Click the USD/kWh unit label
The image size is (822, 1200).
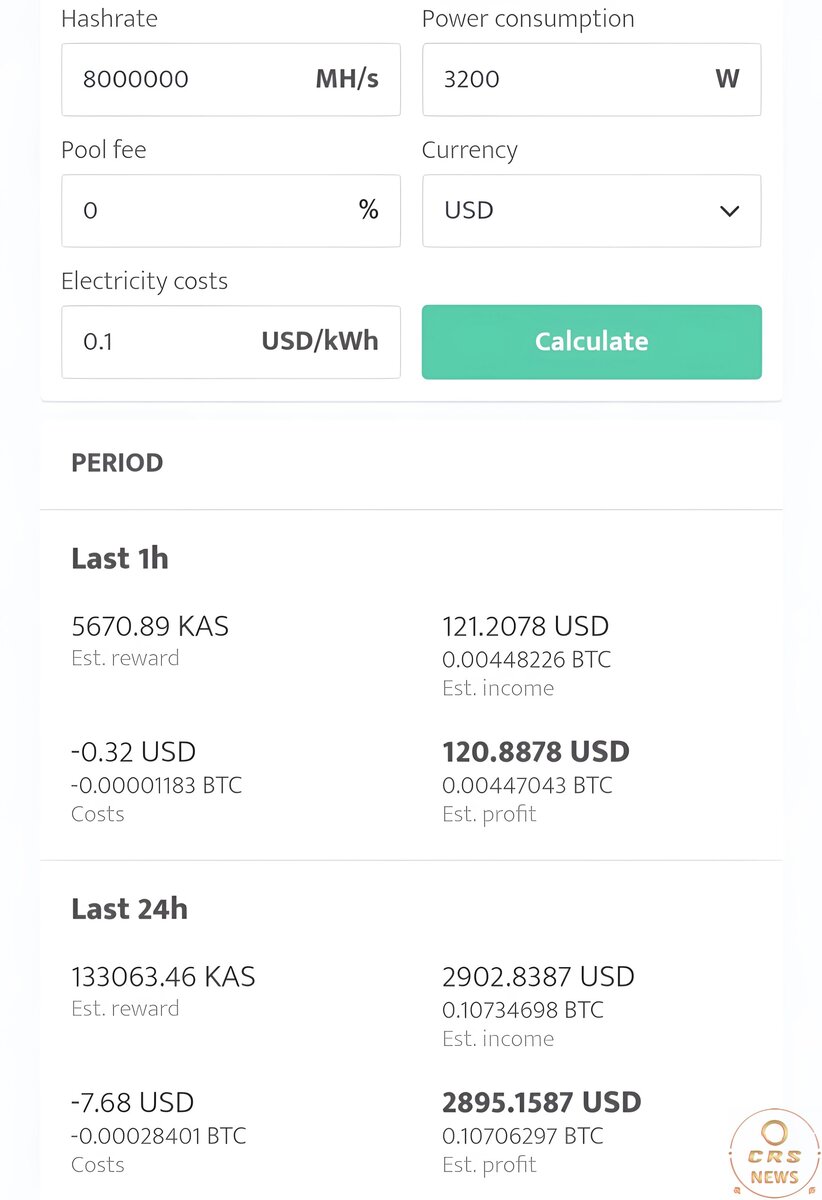click(x=320, y=342)
